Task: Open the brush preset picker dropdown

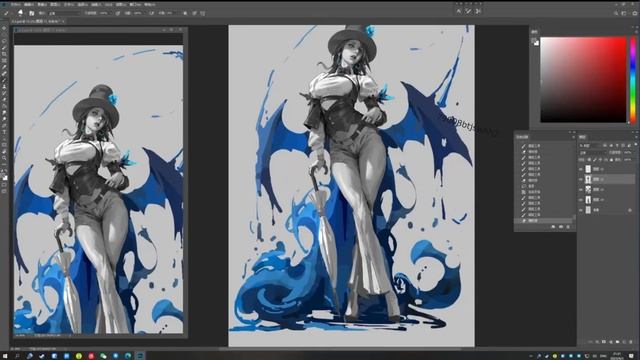Action: (x=20, y=13)
